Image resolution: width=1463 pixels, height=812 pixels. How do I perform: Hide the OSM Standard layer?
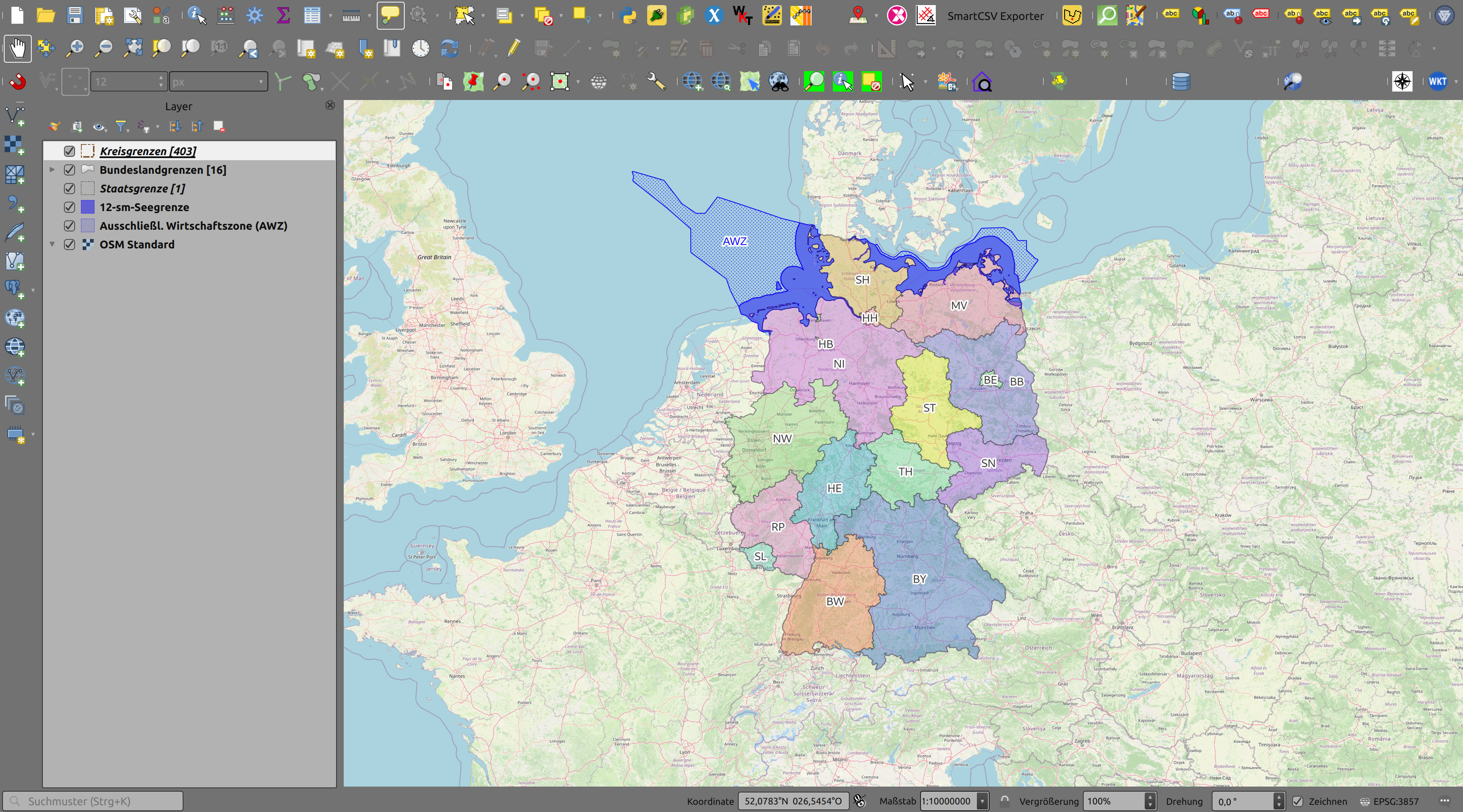point(69,244)
